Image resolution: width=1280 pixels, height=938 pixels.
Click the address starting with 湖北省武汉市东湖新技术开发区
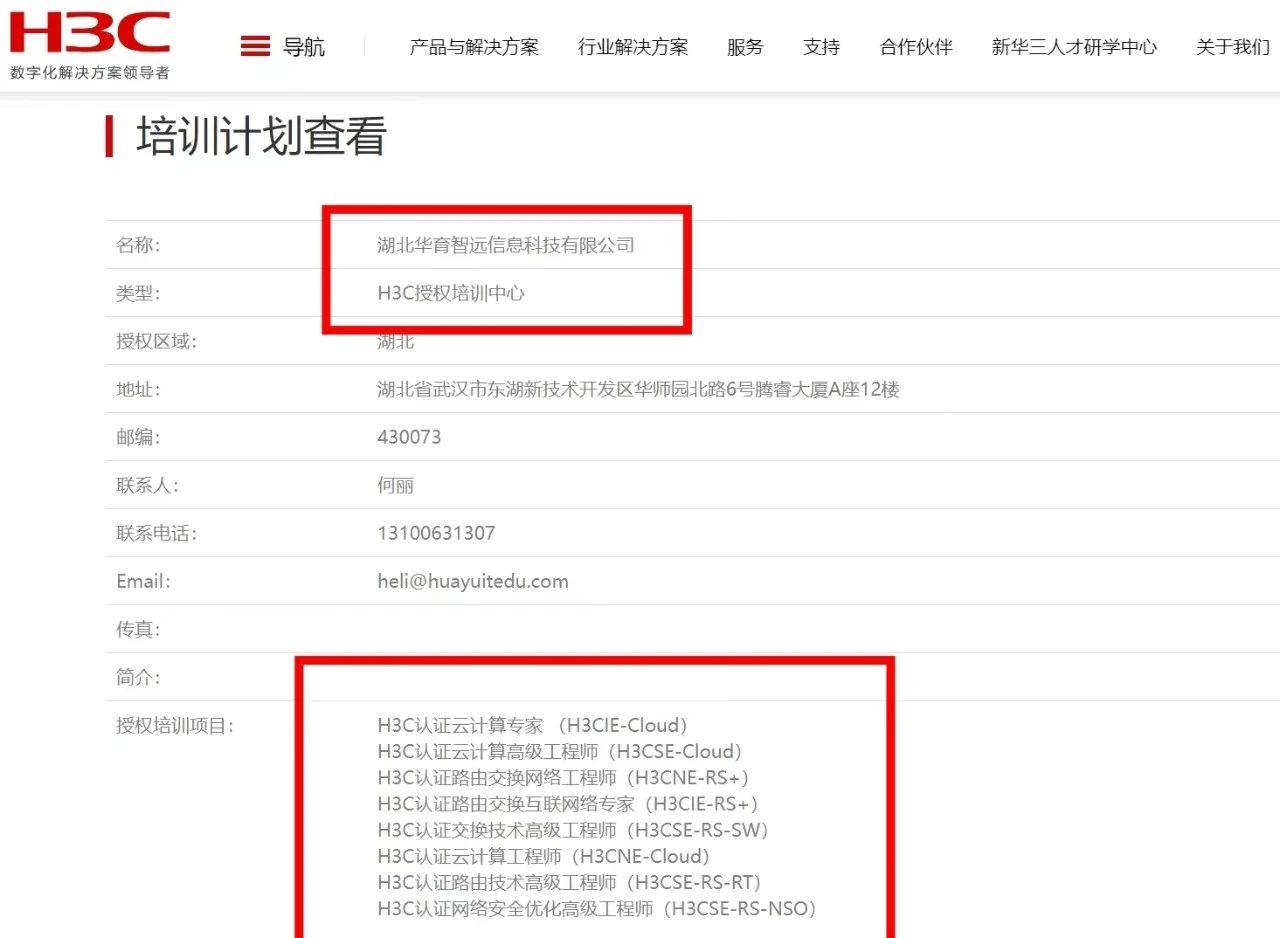pyautogui.click(x=638, y=389)
